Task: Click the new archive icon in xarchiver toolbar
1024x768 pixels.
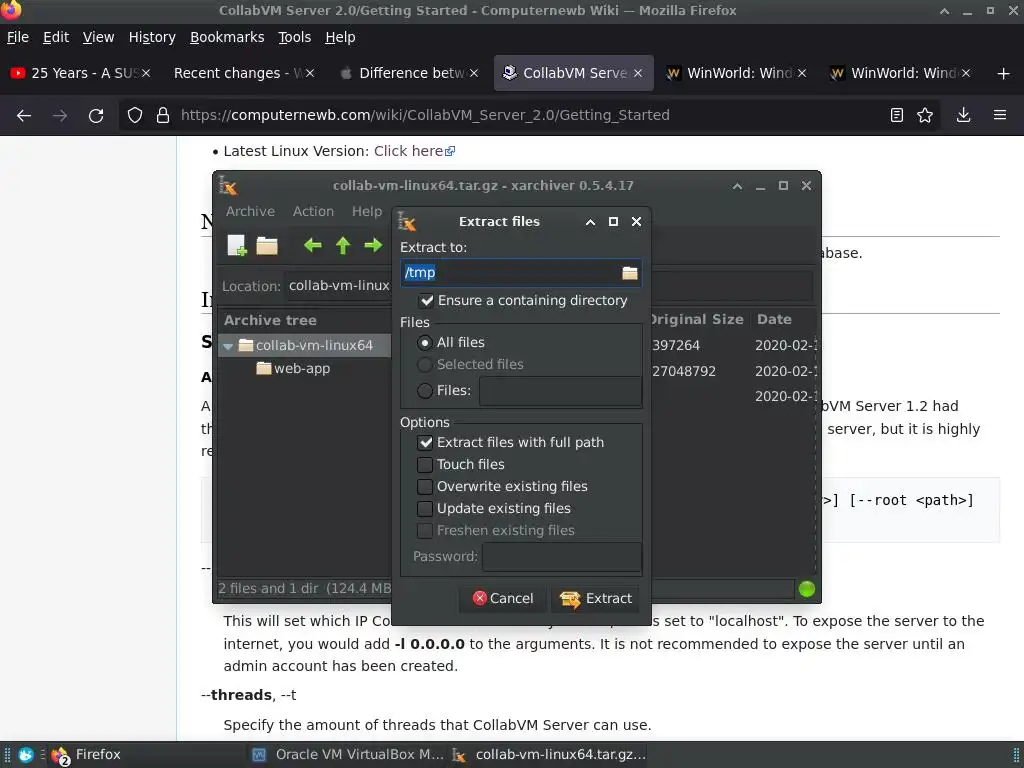Action: coord(236,246)
